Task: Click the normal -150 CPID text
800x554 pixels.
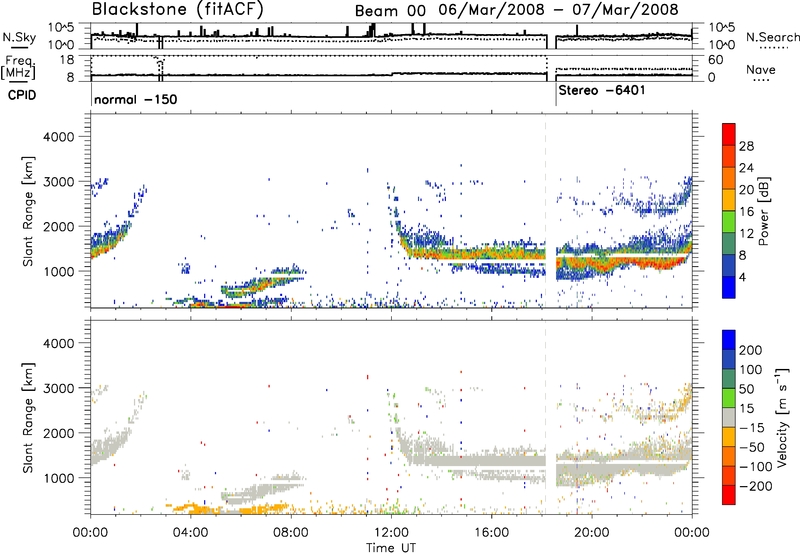Action: click(136, 99)
